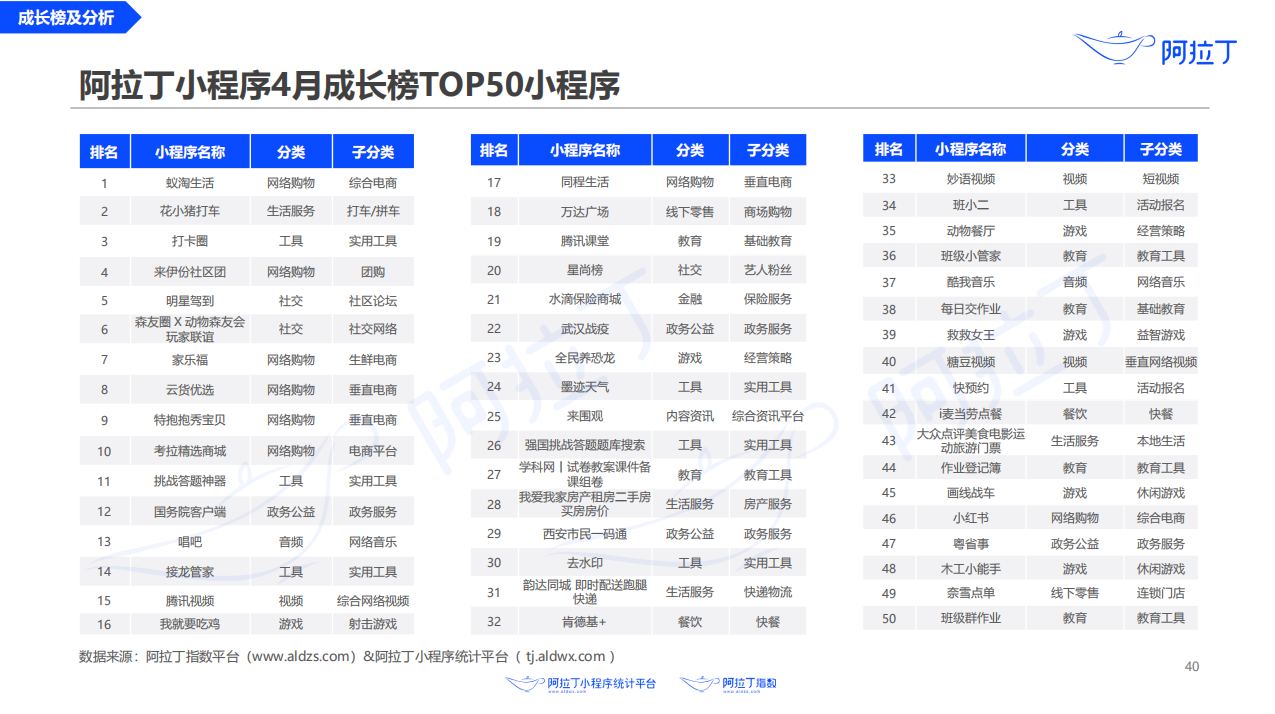Click 强国挑战答题题库搜索 entry
This screenshot has height=714, width=1275.
click(x=585, y=445)
